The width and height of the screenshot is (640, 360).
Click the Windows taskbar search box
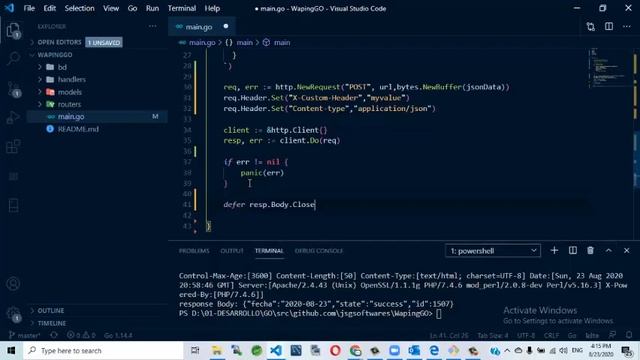tap(103, 350)
